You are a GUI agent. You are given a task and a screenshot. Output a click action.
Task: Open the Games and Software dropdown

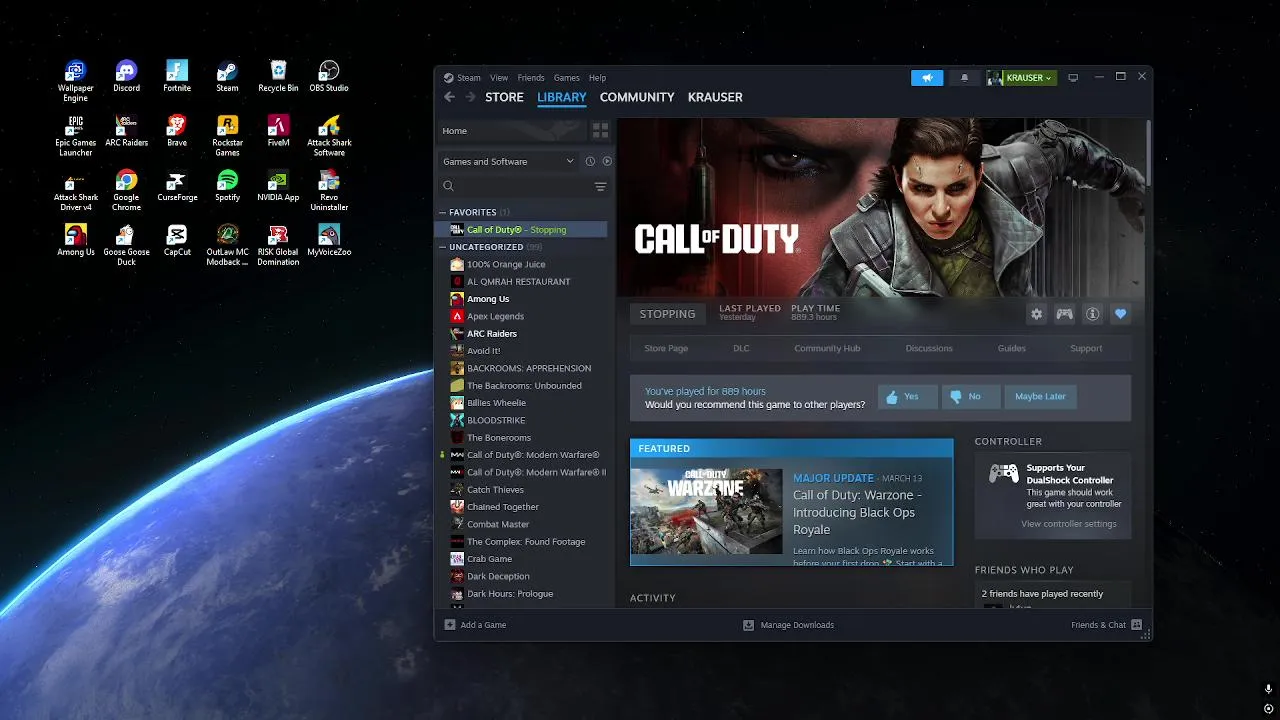click(x=508, y=161)
